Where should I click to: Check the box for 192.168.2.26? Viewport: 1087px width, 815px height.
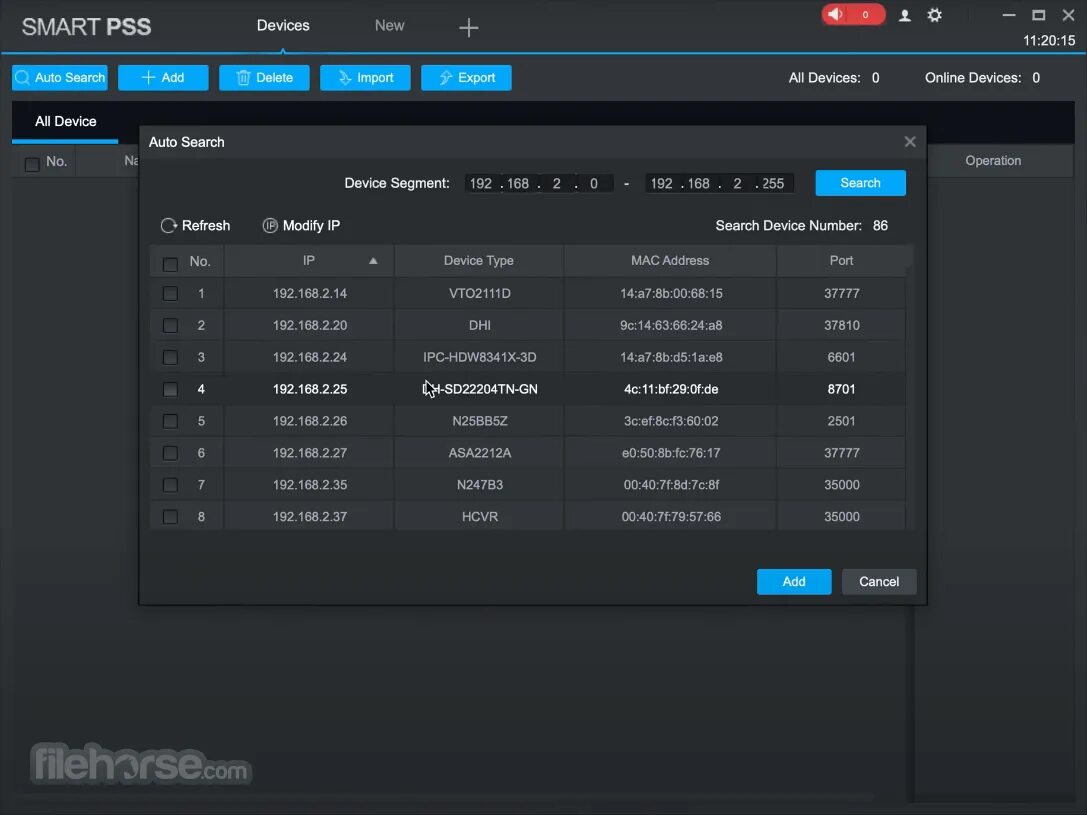pos(170,421)
